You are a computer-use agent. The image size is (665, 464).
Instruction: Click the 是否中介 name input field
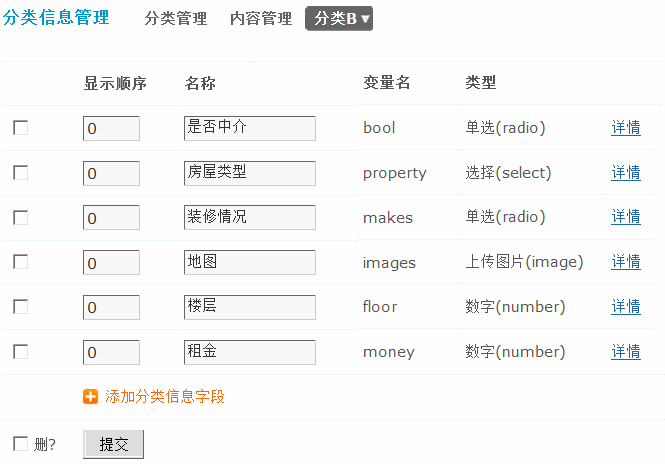click(x=249, y=128)
